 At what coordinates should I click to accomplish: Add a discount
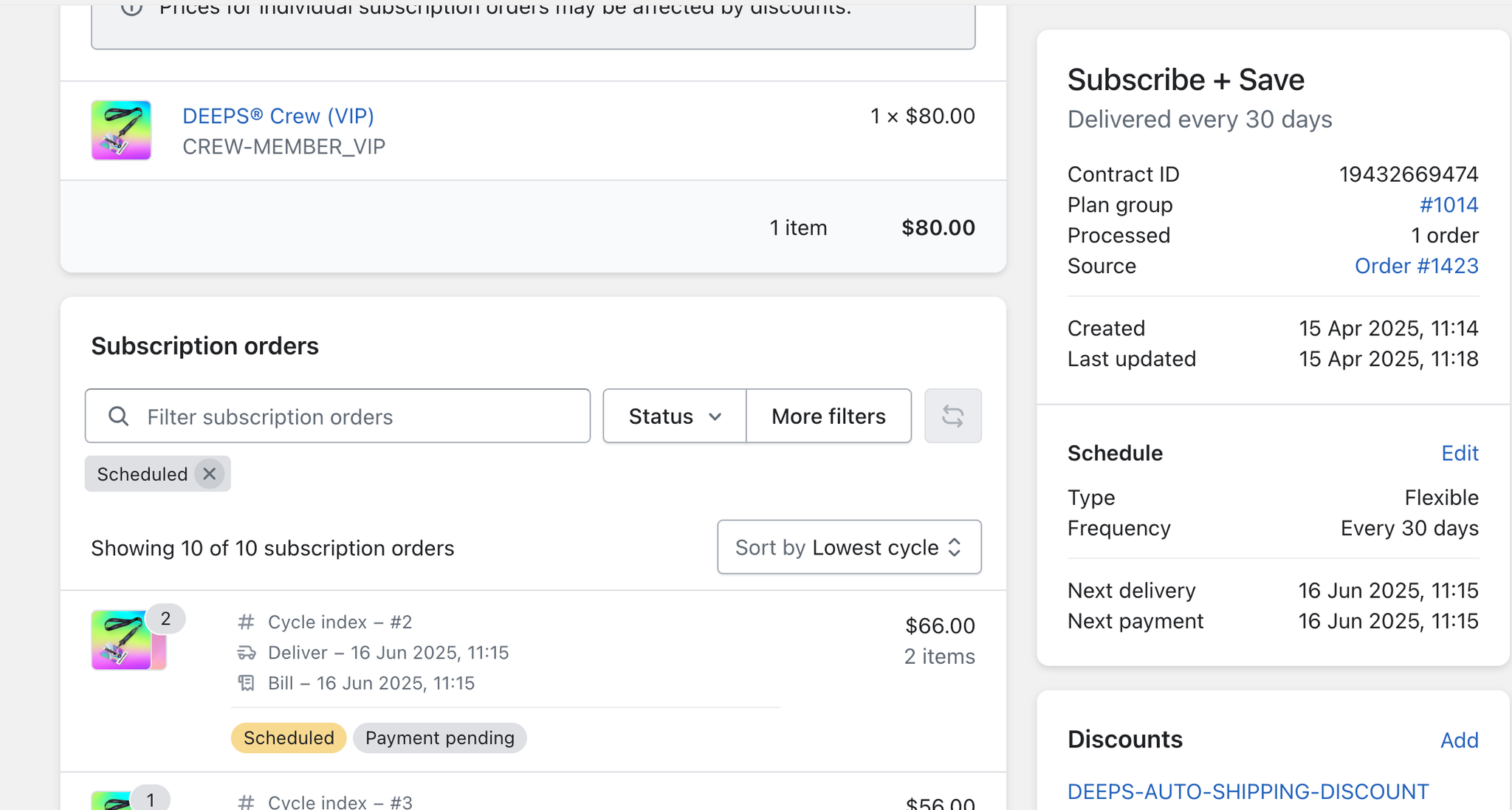(1459, 740)
